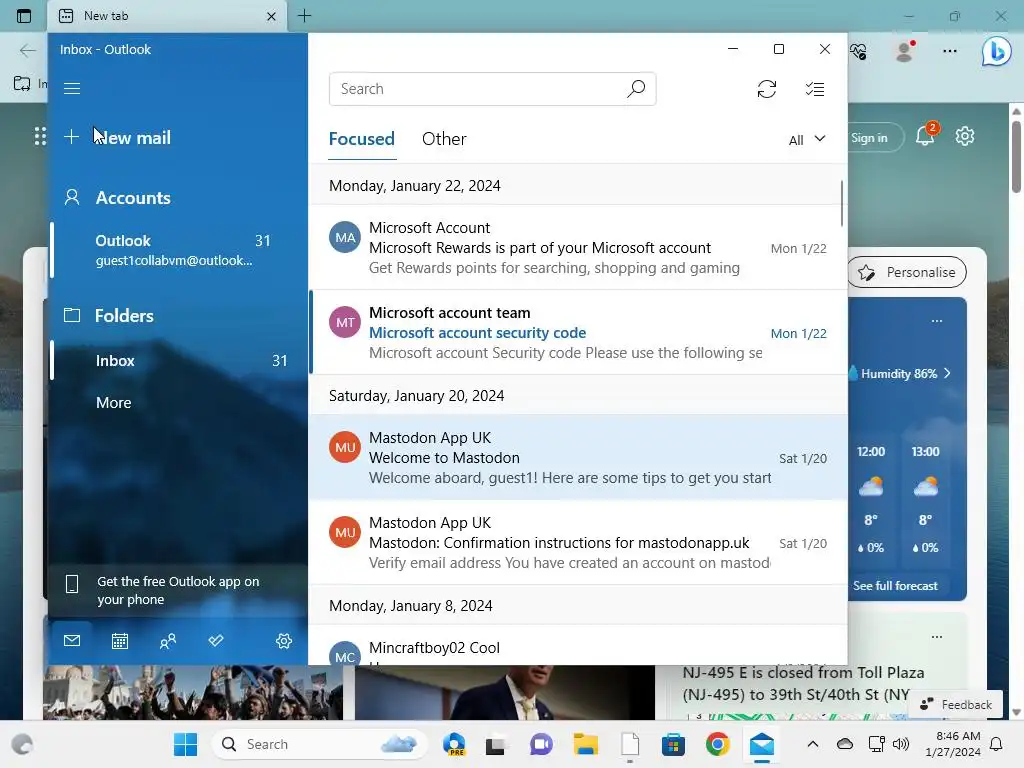Select the New tab browser tab
This screenshot has height=768, width=1024.
[x=166, y=16]
